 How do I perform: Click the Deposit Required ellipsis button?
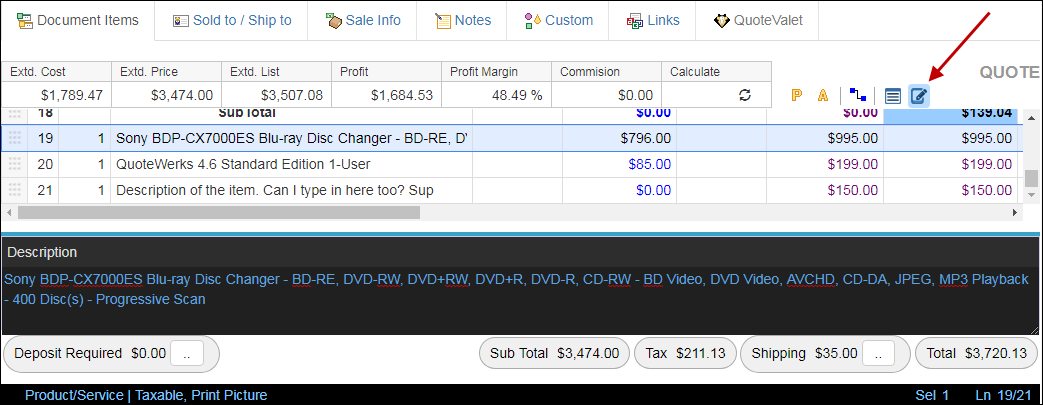(187, 354)
